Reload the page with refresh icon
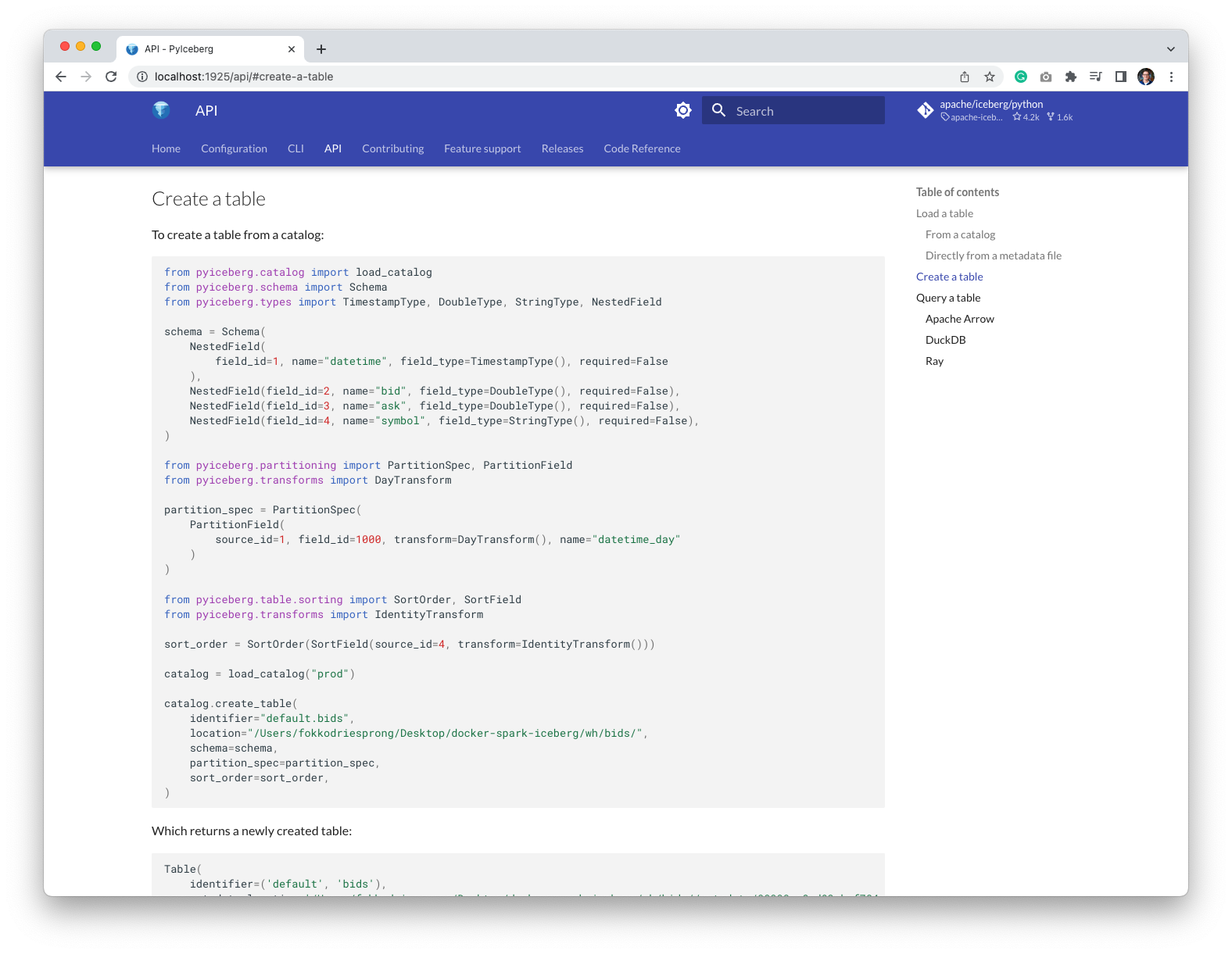 pos(111,77)
